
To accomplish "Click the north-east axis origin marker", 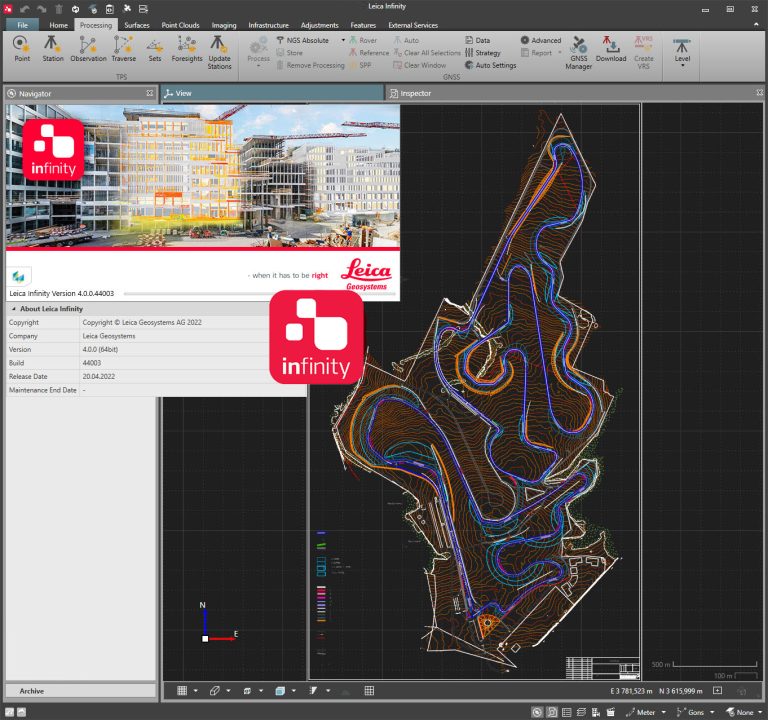I will (205, 639).
